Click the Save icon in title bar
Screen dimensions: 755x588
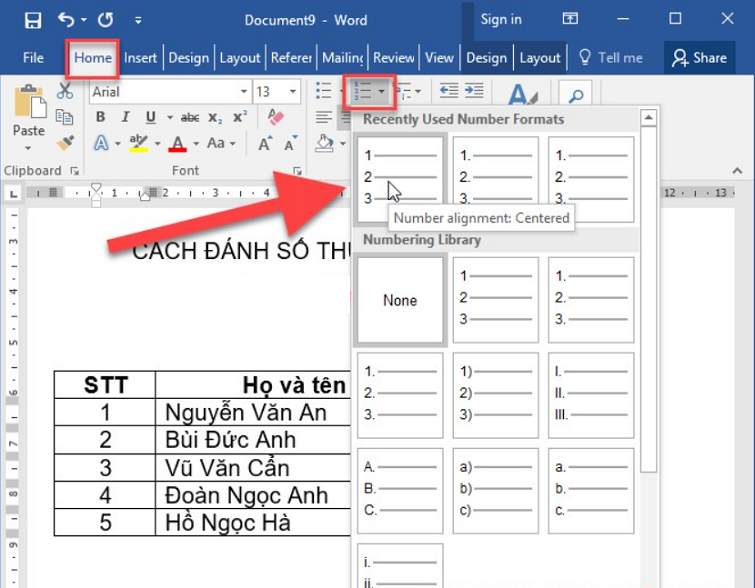click(x=32, y=19)
